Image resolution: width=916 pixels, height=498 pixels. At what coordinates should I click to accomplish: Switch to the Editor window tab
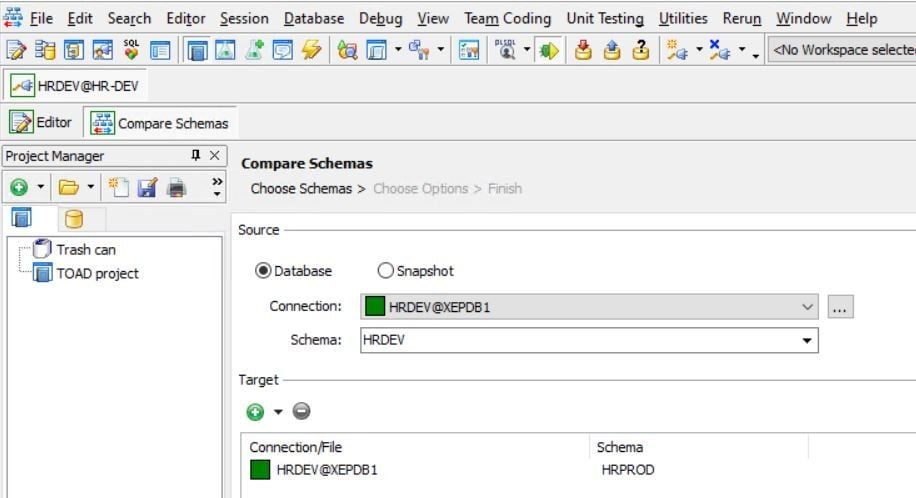click(x=41, y=123)
